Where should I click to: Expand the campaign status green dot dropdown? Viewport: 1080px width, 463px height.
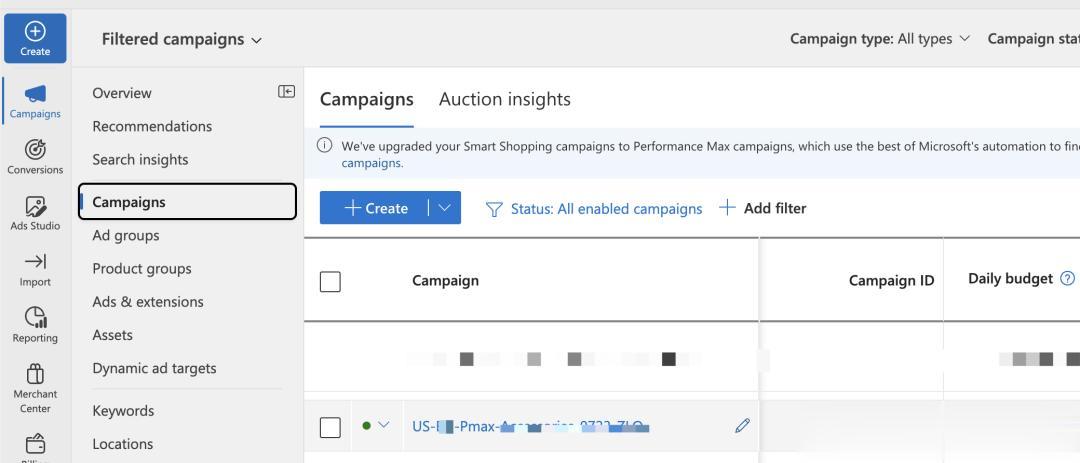point(383,426)
